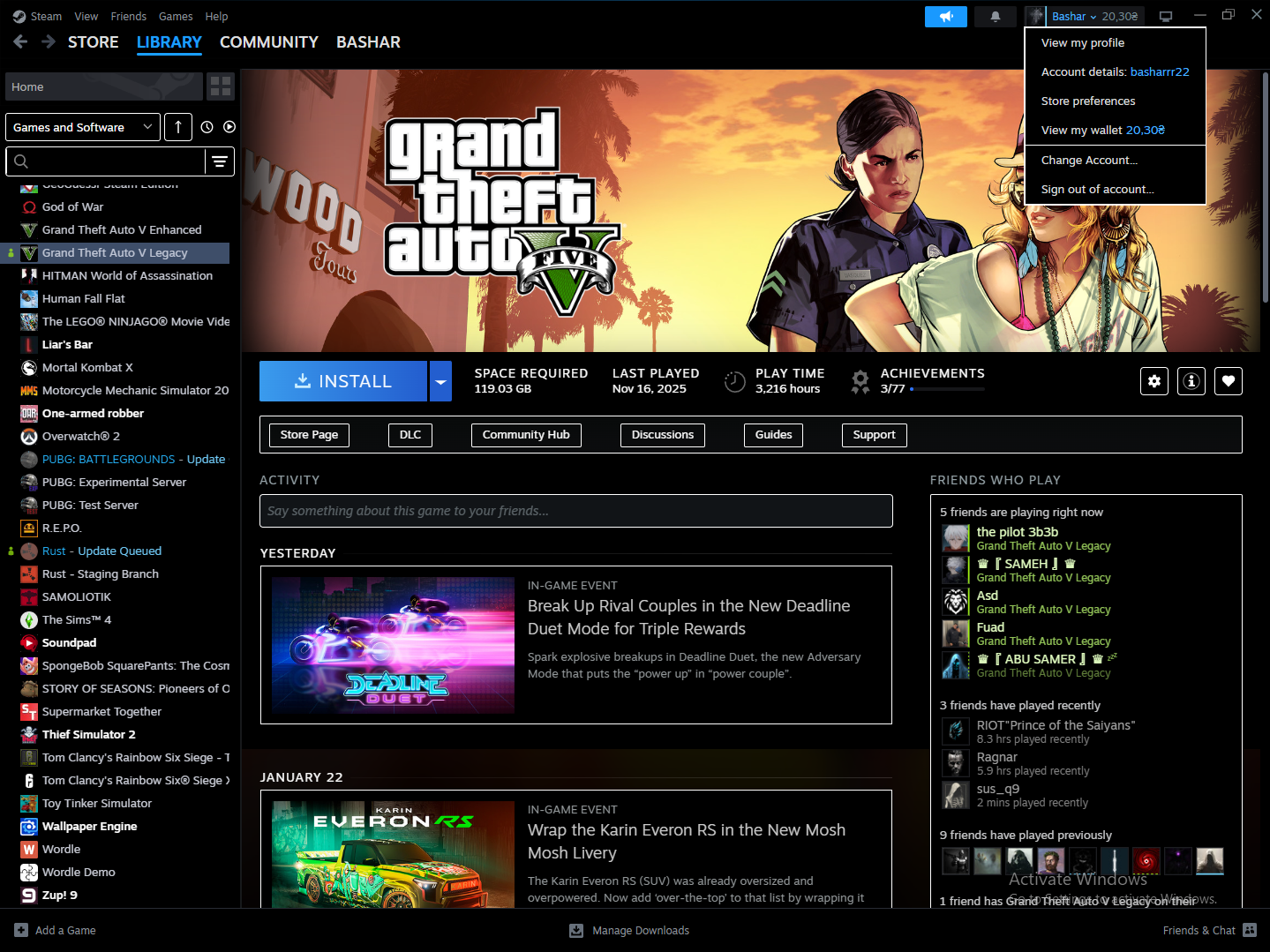1270x952 pixels.
Task: Choose Sign out of account...
Action: tap(1116, 189)
